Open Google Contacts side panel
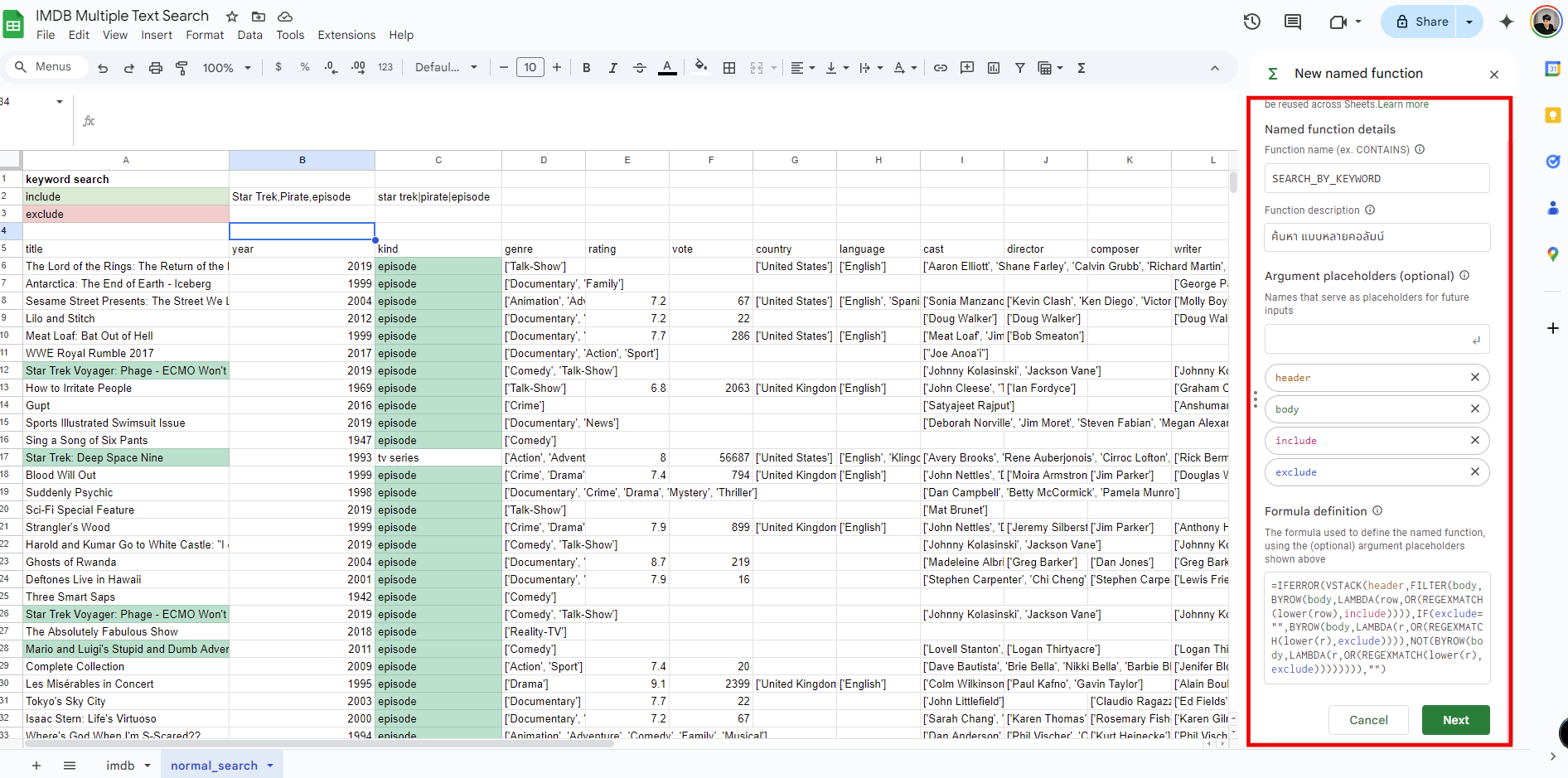The width and height of the screenshot is (1568, 778). pos(1553,208)
